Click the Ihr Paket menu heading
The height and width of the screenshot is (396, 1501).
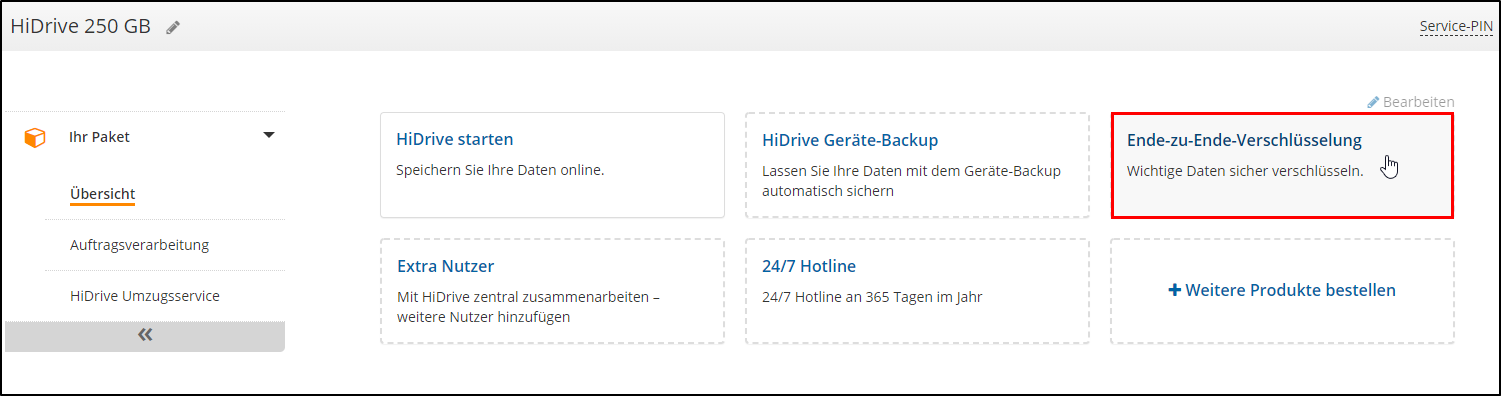point(99,137)
